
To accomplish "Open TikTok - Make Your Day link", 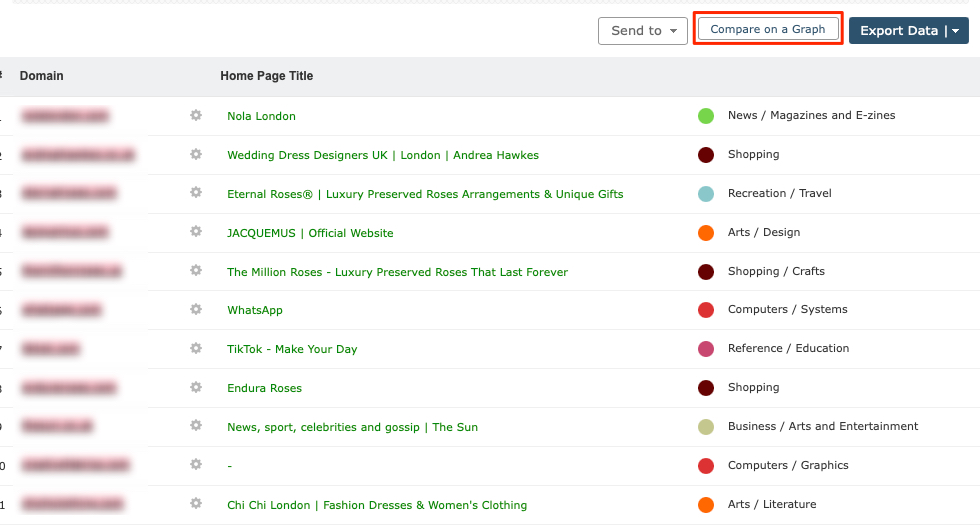I will point(292,349).
